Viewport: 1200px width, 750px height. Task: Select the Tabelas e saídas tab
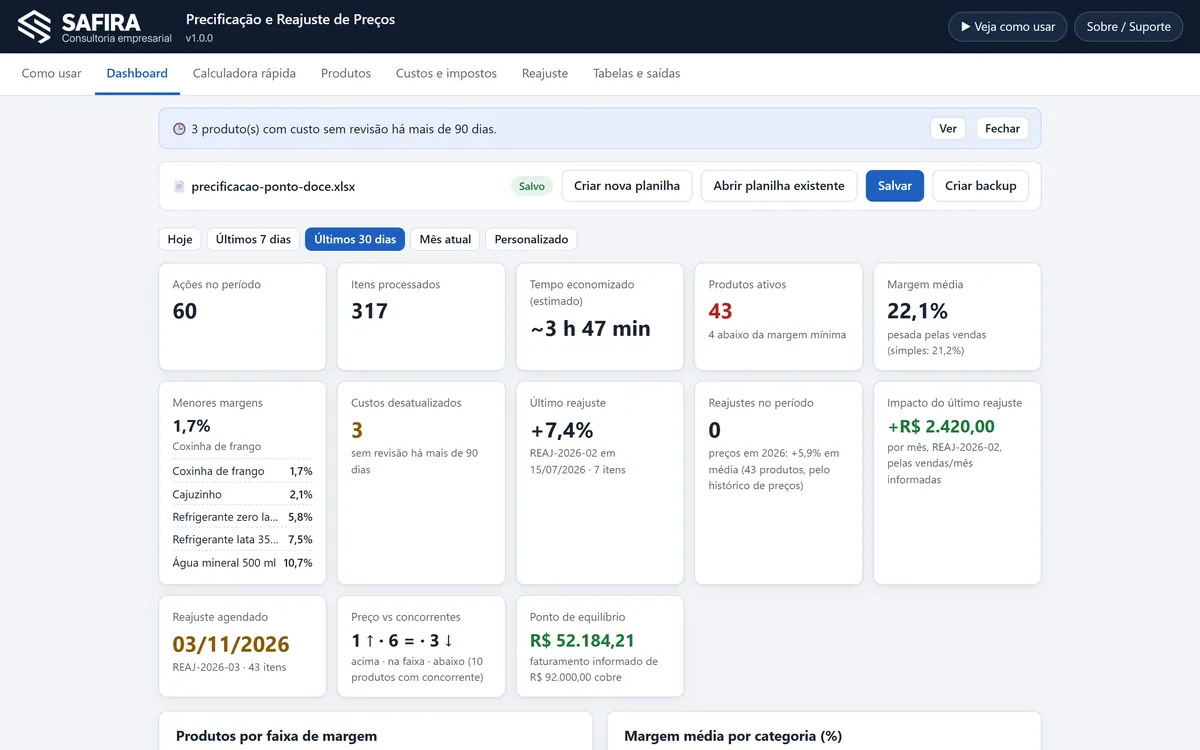pos(637,73)
